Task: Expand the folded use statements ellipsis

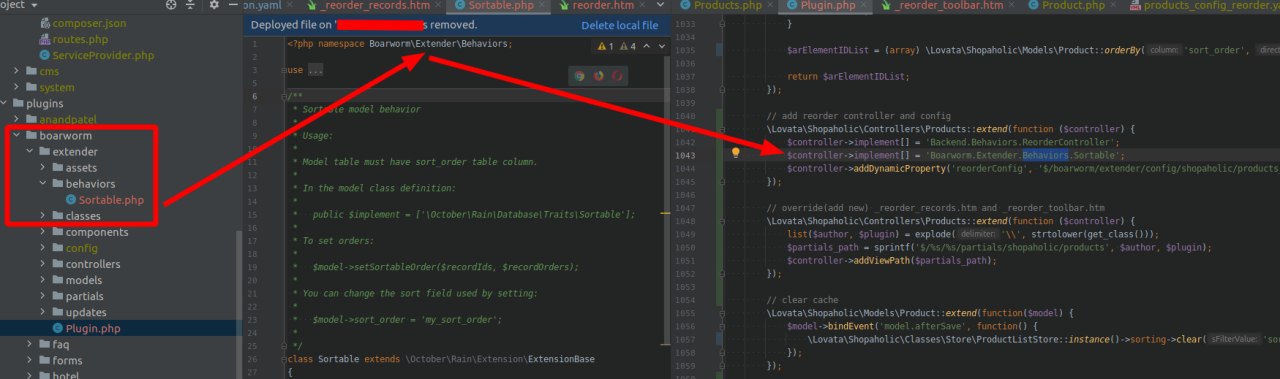Action: [x=315, y=70]
